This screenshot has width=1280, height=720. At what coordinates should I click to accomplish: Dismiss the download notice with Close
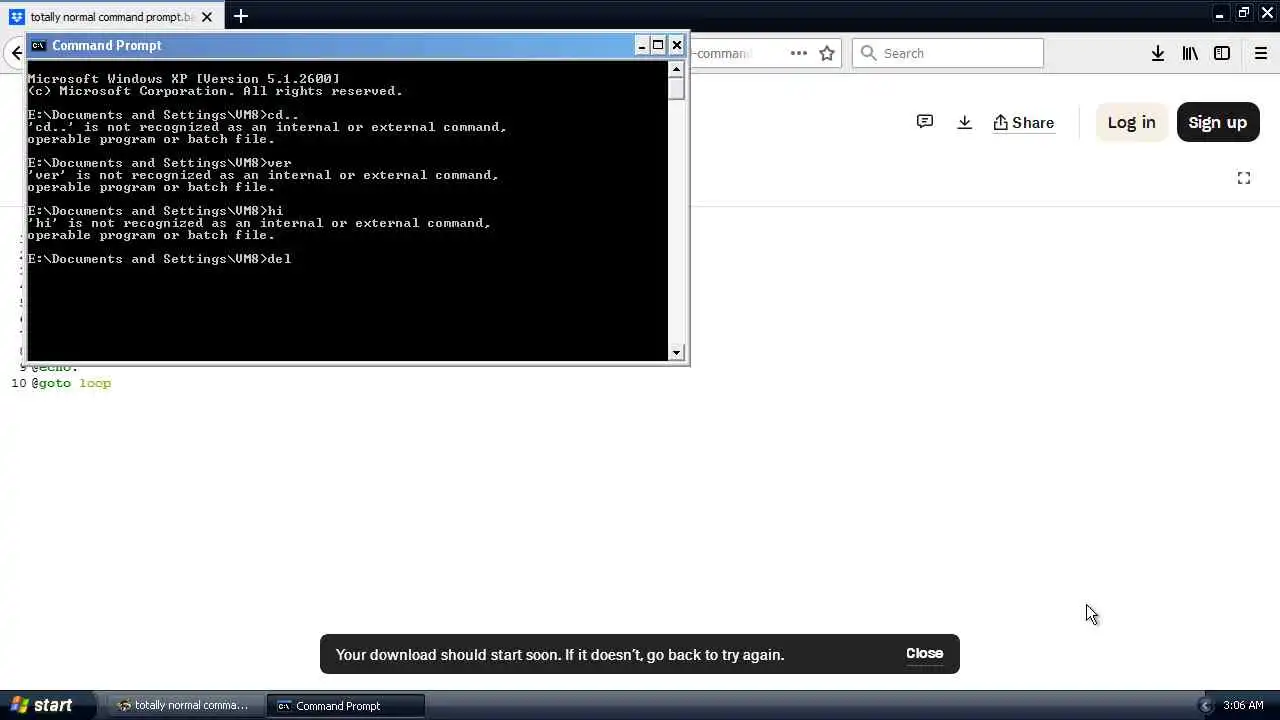pyautogui.click(x=924, y=653)
